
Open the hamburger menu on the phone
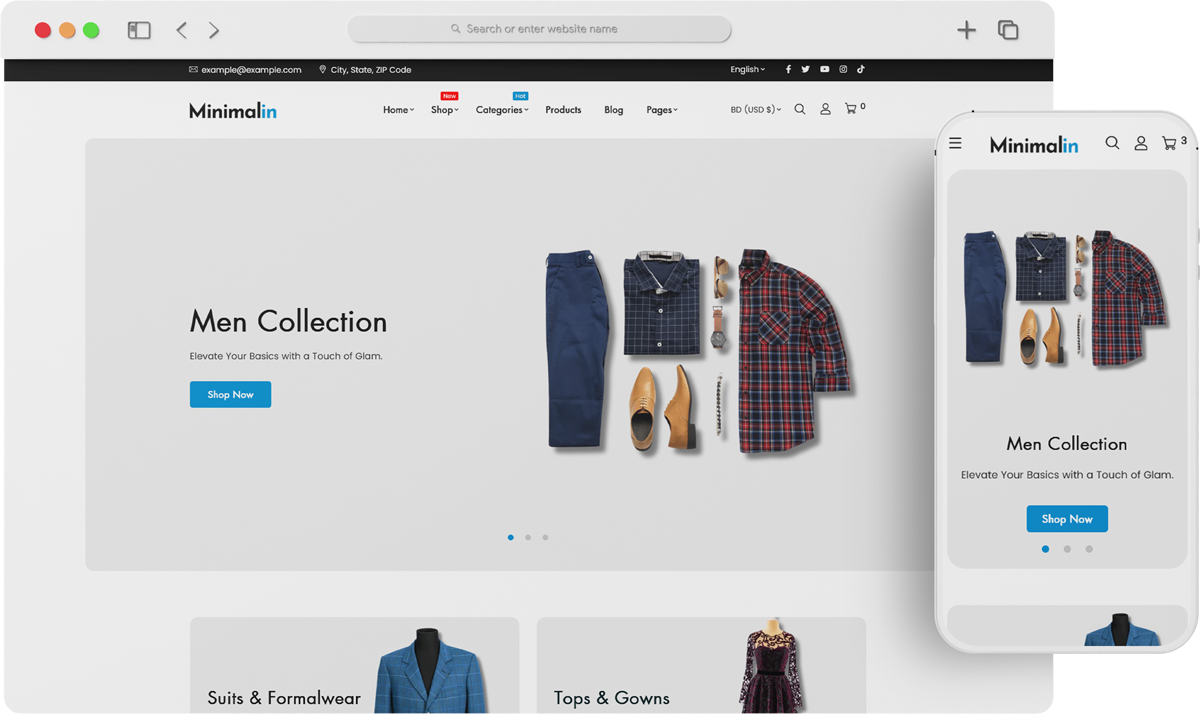tap(955, 144)
